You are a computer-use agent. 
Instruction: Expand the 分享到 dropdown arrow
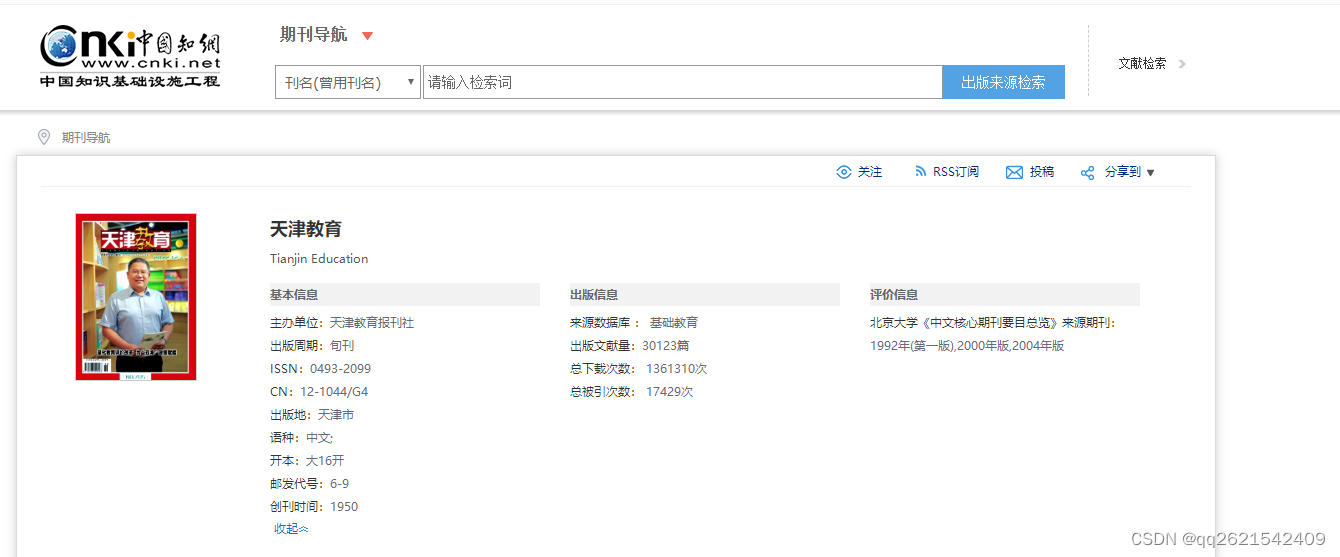(x=1150, y=173)
